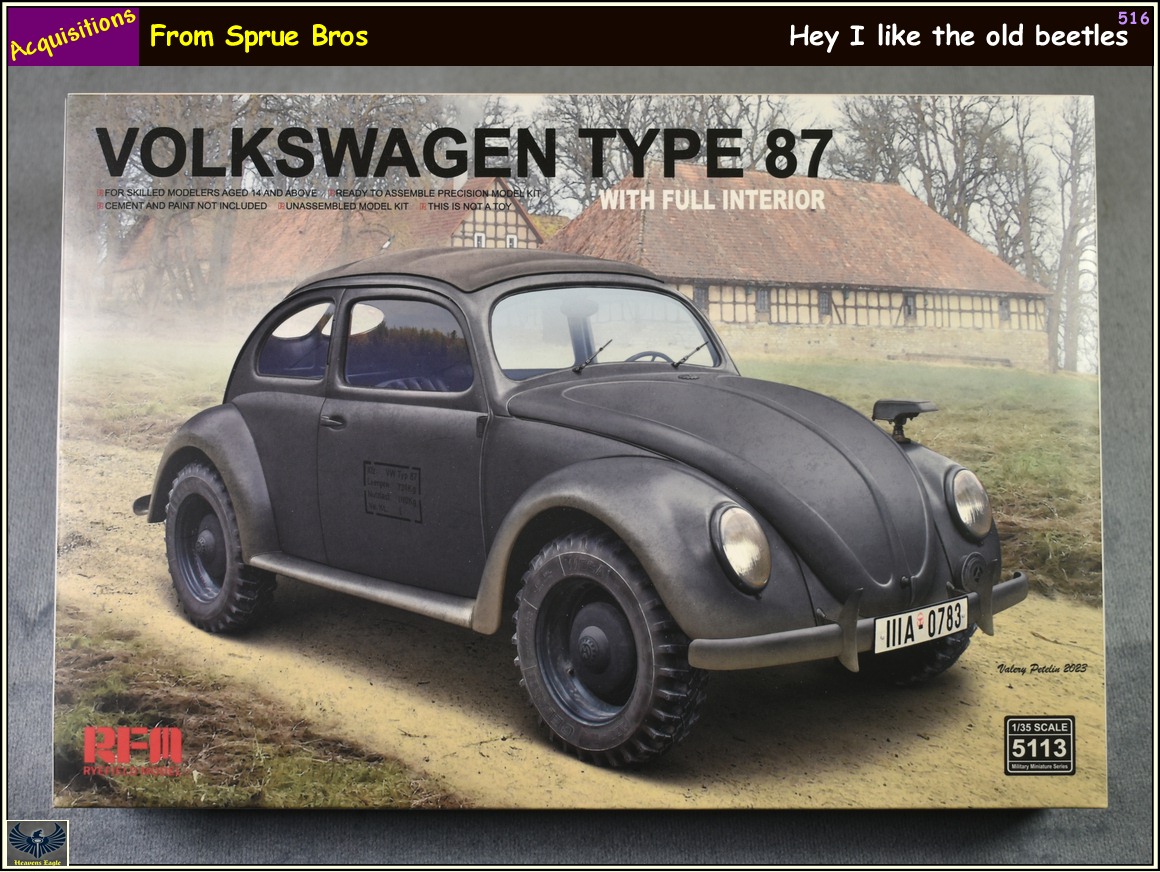
Task: Click the Heavens Eagle logo
Action: click(x=37, y=842)
